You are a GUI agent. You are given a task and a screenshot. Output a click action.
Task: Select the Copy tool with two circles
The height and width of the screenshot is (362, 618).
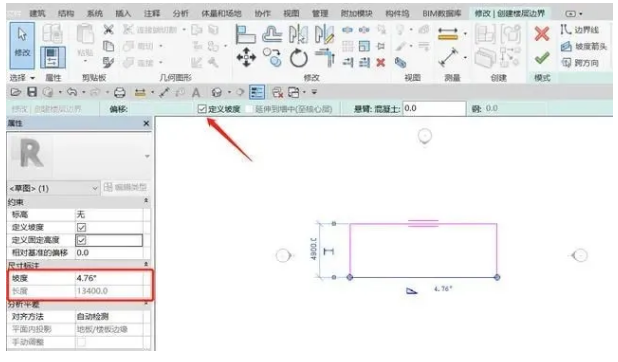(272, 58)
